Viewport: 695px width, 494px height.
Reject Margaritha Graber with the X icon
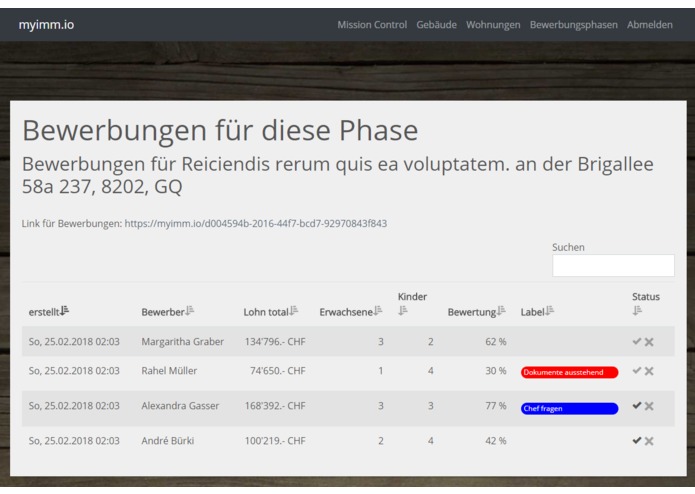649,342
